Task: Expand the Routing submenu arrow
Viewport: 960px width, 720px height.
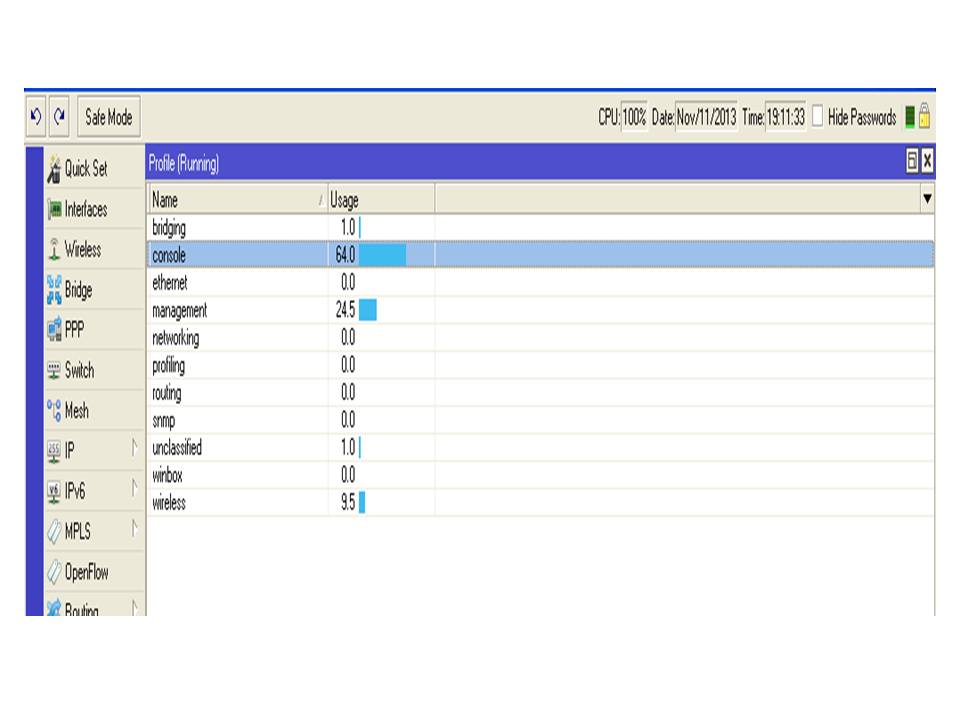Action: 135,607
